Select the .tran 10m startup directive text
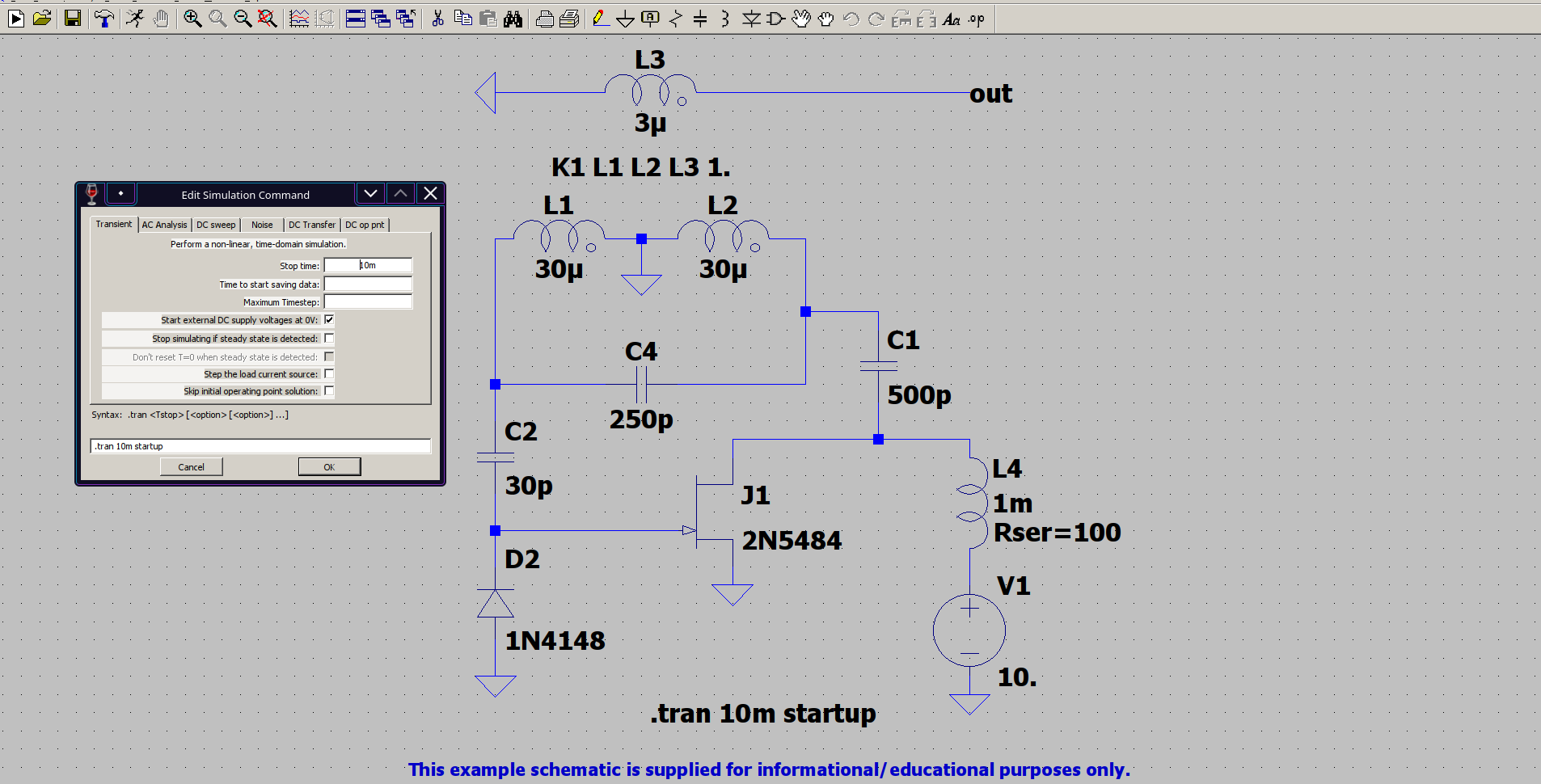The height and width of the screenshot is (784, 1541). 763,714
